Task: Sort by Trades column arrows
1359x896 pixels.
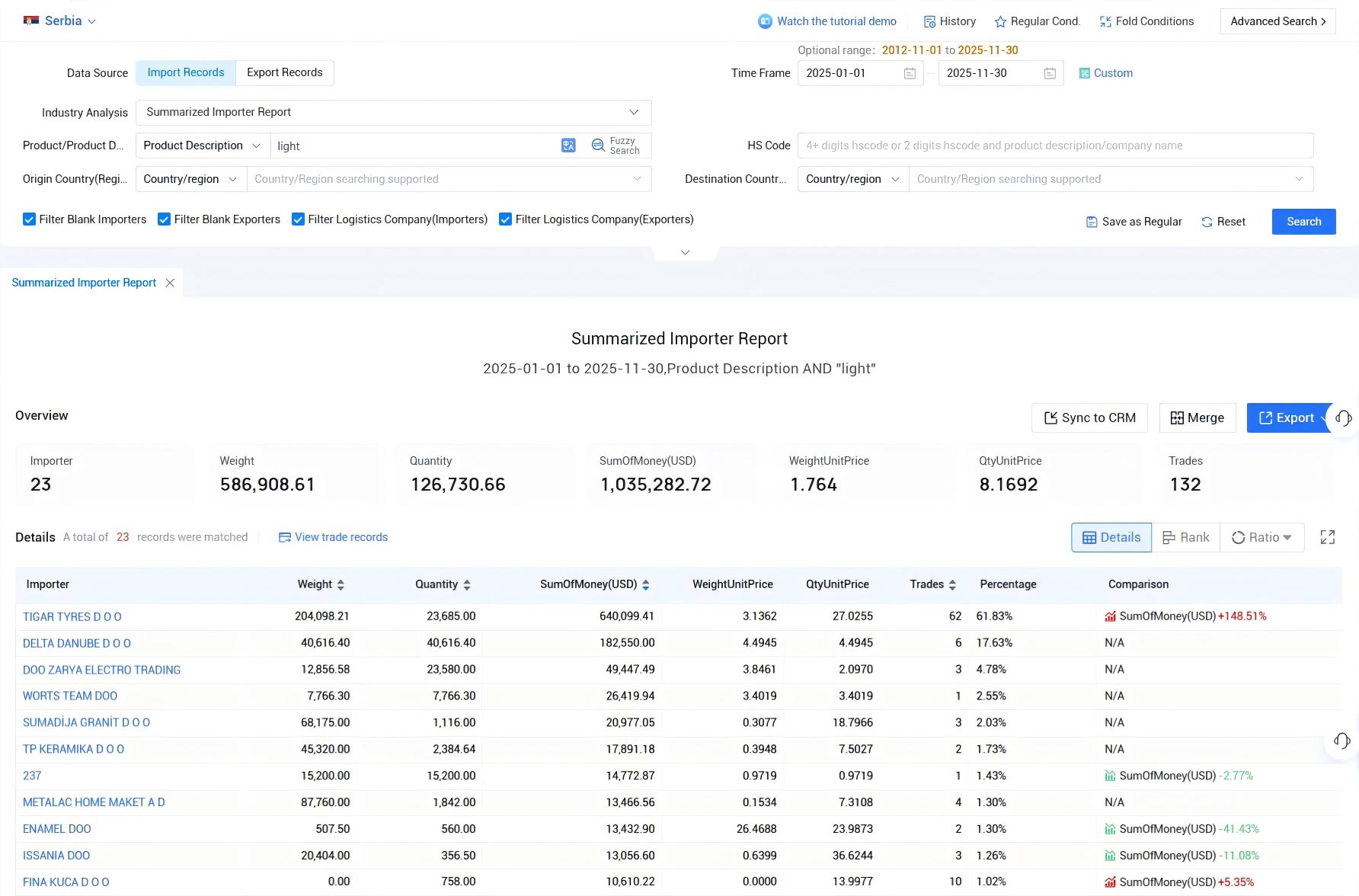Action: click(x=952, y=585)
